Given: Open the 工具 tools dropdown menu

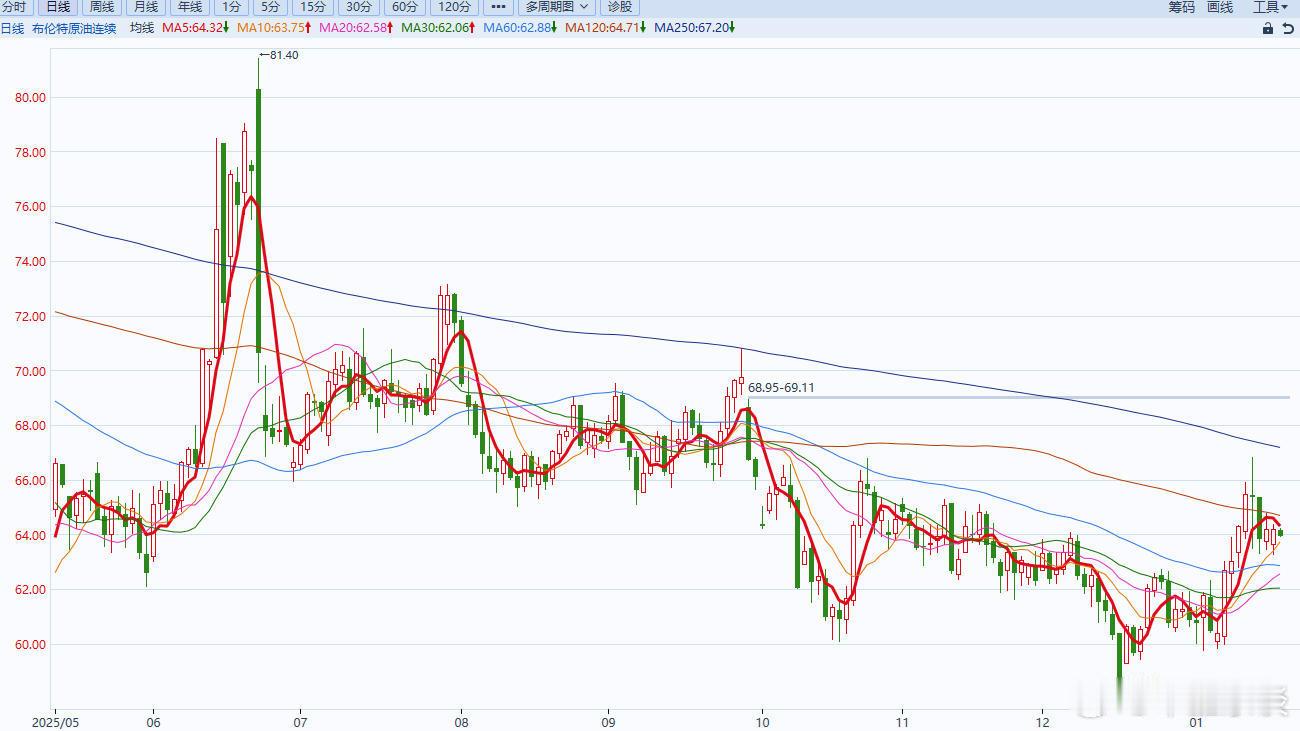Looking at the screenshot, I should click(1270, 7).
